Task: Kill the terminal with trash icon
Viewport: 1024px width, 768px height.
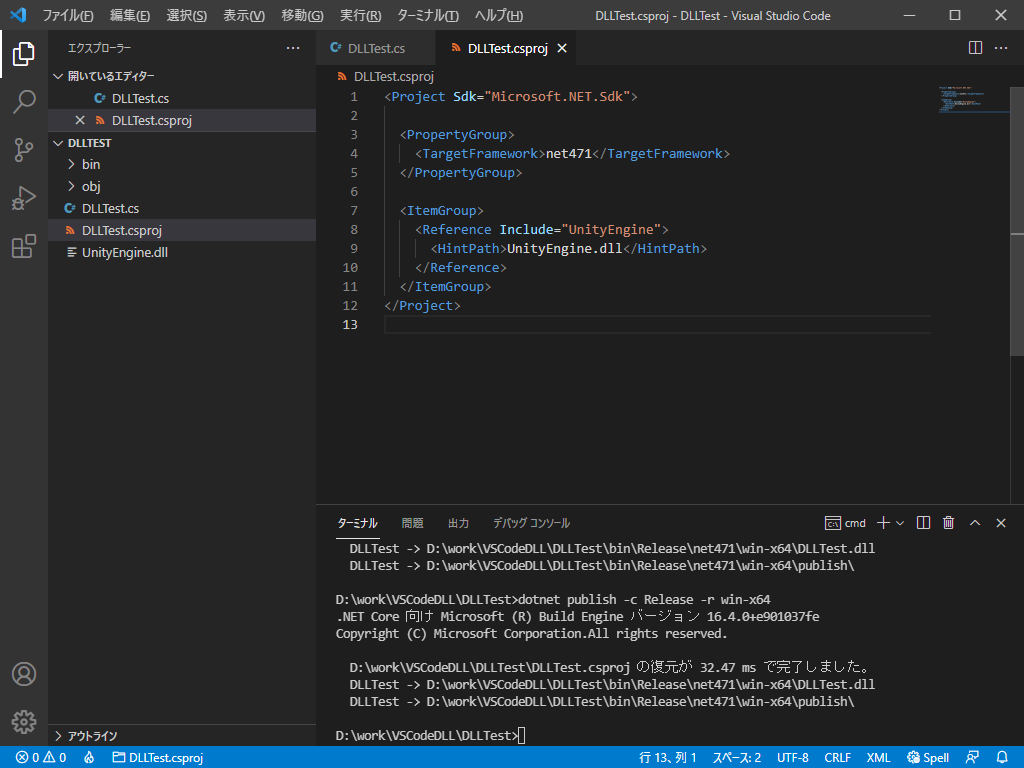Action: [948, 523]
